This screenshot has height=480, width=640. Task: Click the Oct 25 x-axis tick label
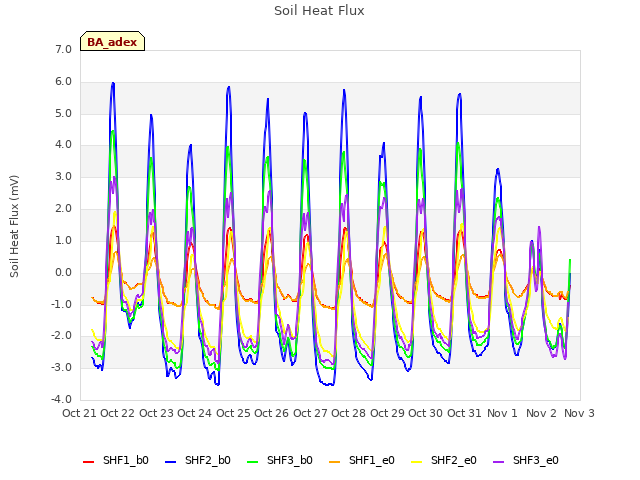[233, 413]
